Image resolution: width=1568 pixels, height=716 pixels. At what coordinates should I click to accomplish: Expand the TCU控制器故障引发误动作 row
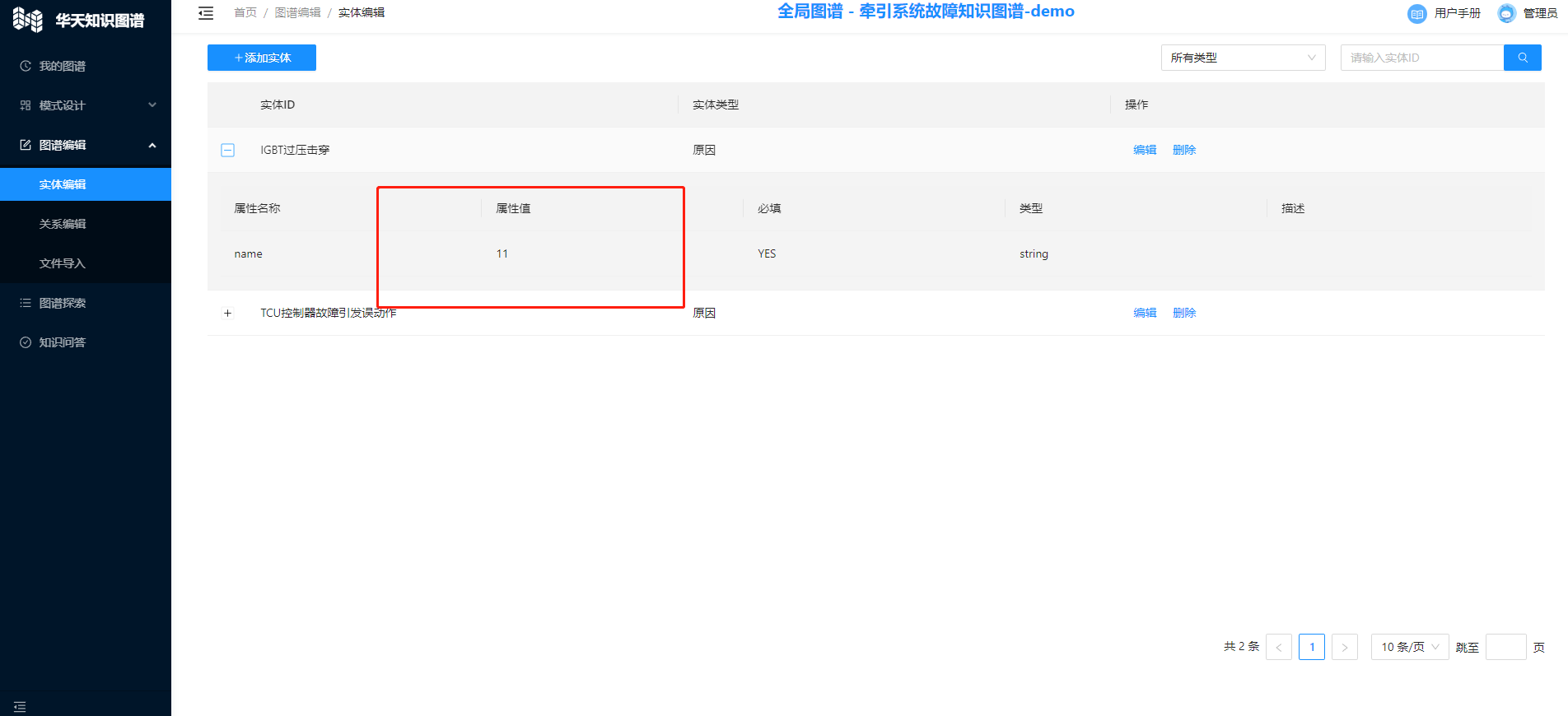pyautogui.click(x=228, y=313)
